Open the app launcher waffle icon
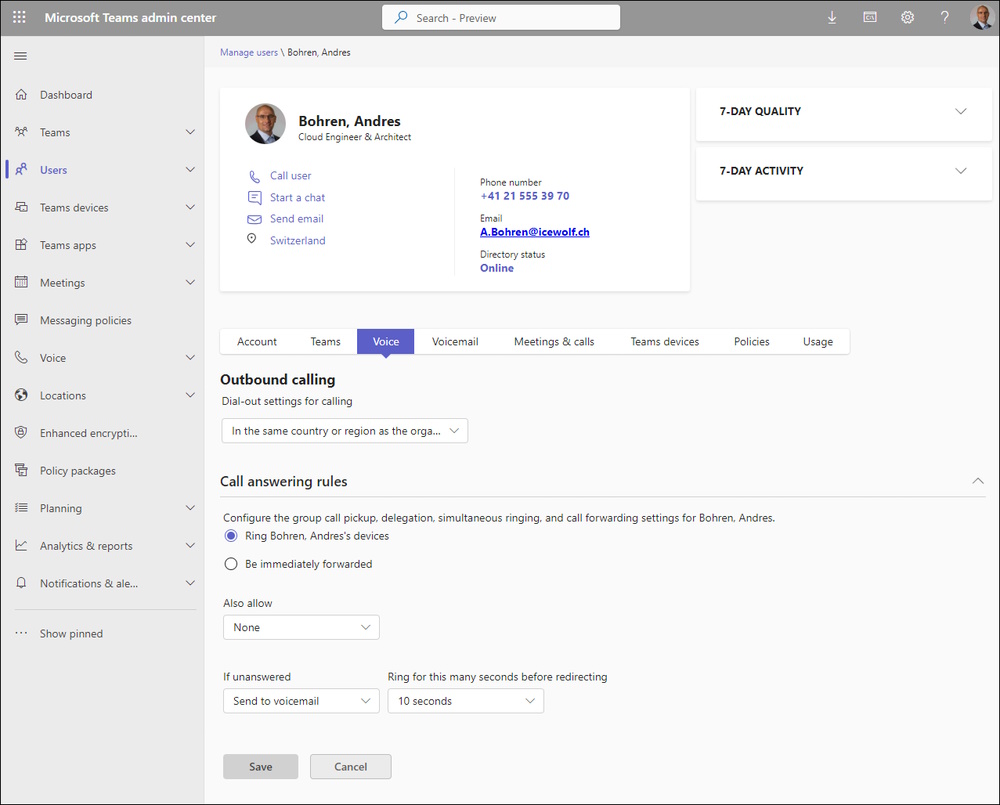The height and width of the screenshot is (805, 1000). pyautogui.click(x=20, y=17)
